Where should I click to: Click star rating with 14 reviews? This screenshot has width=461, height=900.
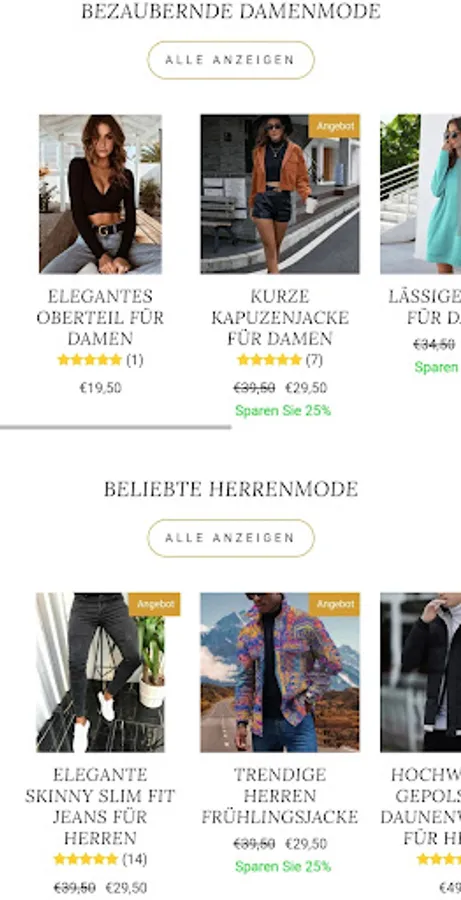pos(86,859)
